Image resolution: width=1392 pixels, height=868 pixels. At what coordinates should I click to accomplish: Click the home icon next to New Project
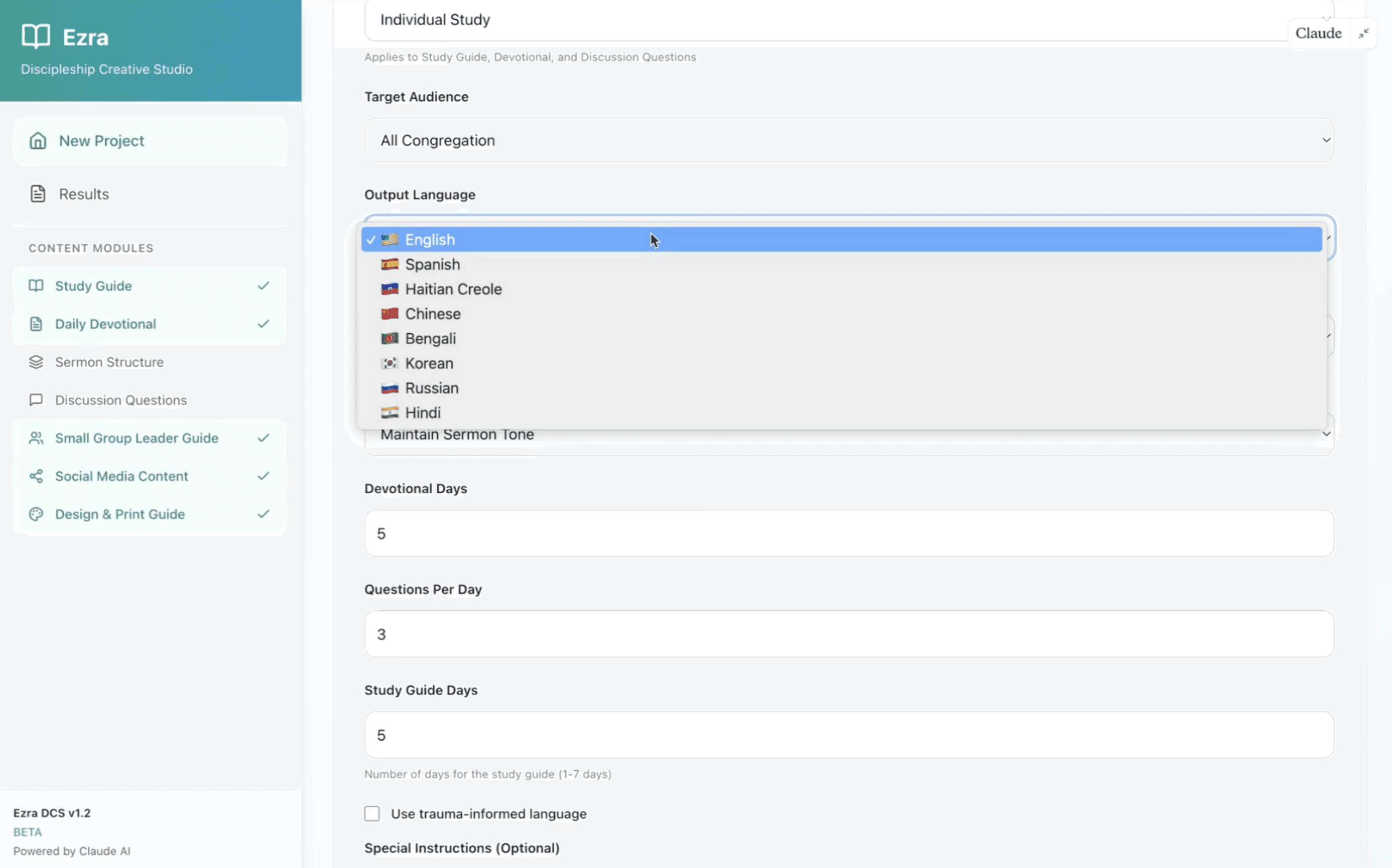38,141
